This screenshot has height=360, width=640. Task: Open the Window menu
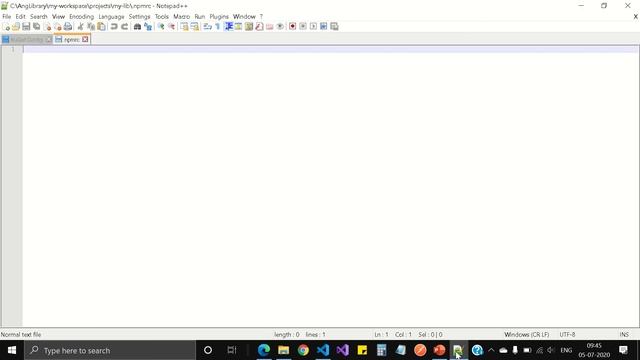244,17
